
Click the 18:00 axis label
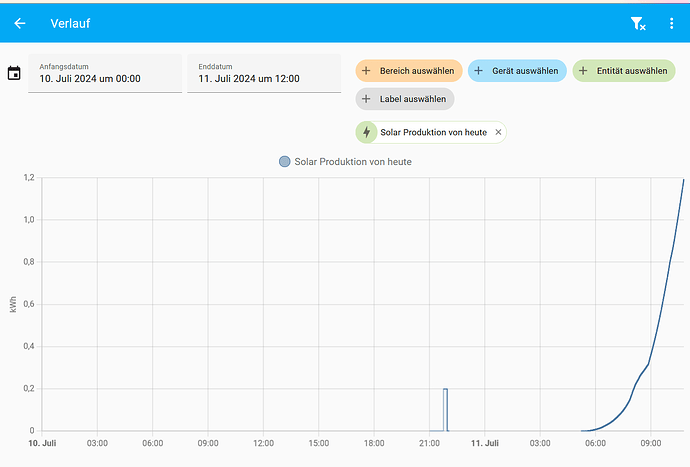point(374,443)
